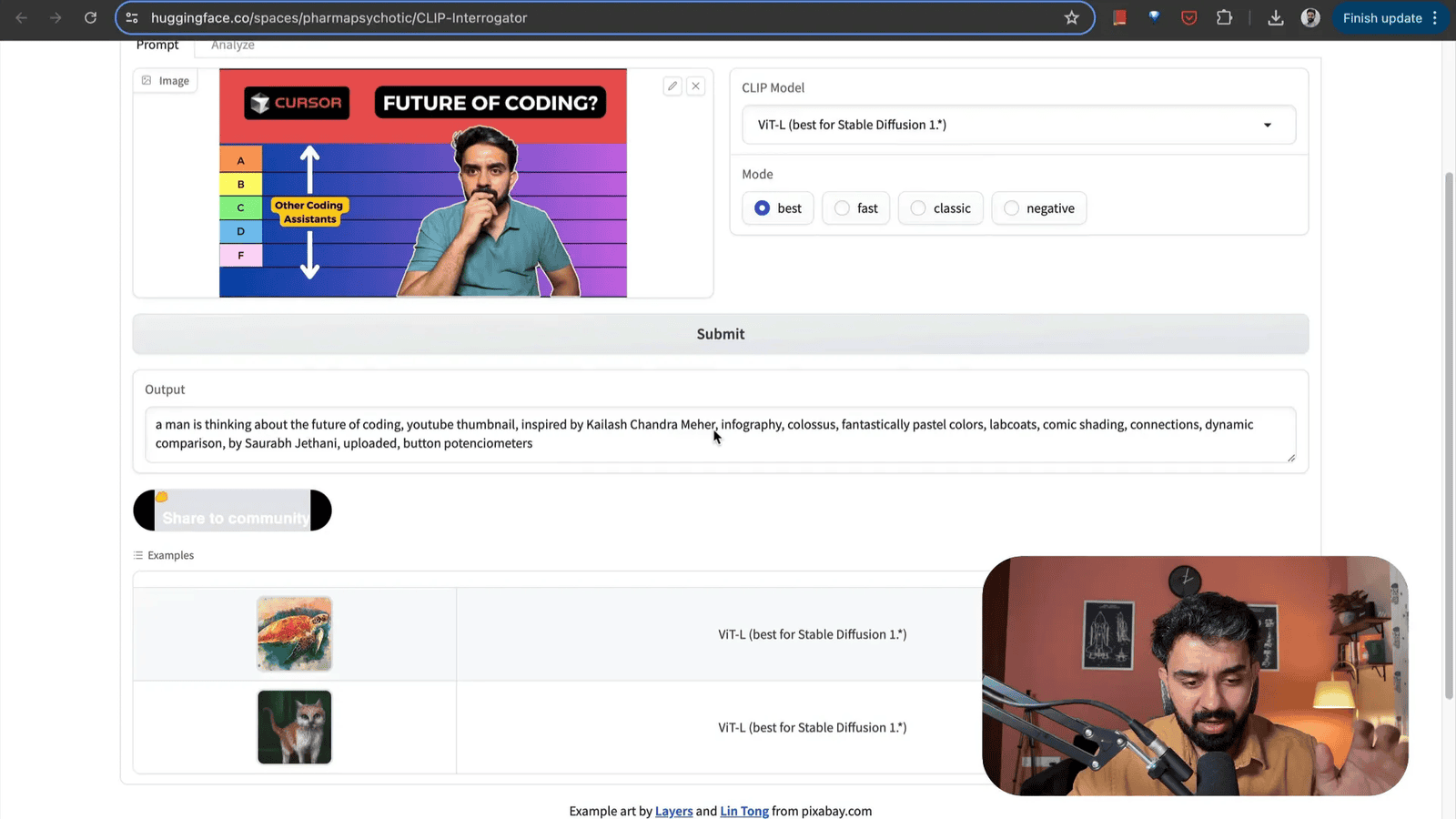The image size is (1456, 819).
Task: Open the browser downloads icon
Action: coord(1275,18)
